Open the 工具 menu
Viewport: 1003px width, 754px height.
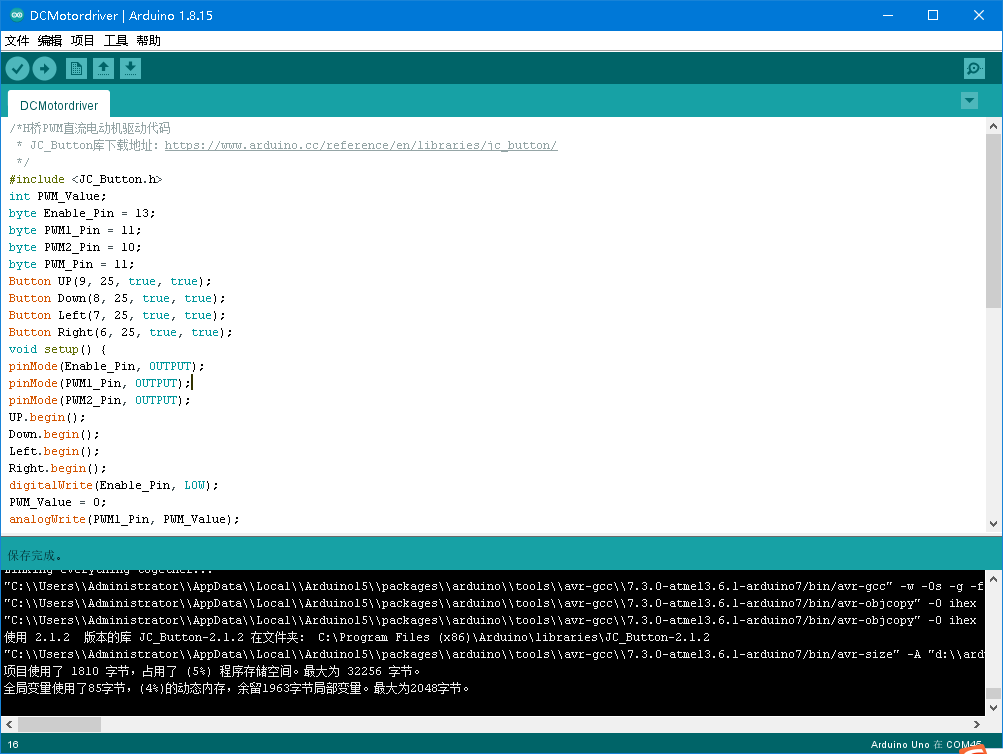(116, 41)
